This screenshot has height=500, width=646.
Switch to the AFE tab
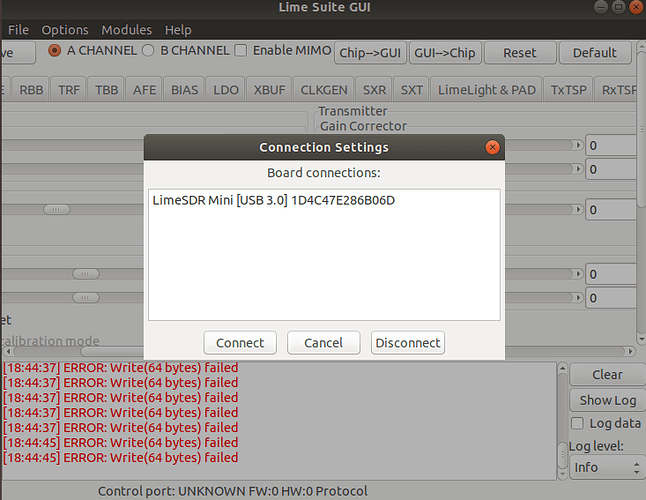tap(144, 89)
